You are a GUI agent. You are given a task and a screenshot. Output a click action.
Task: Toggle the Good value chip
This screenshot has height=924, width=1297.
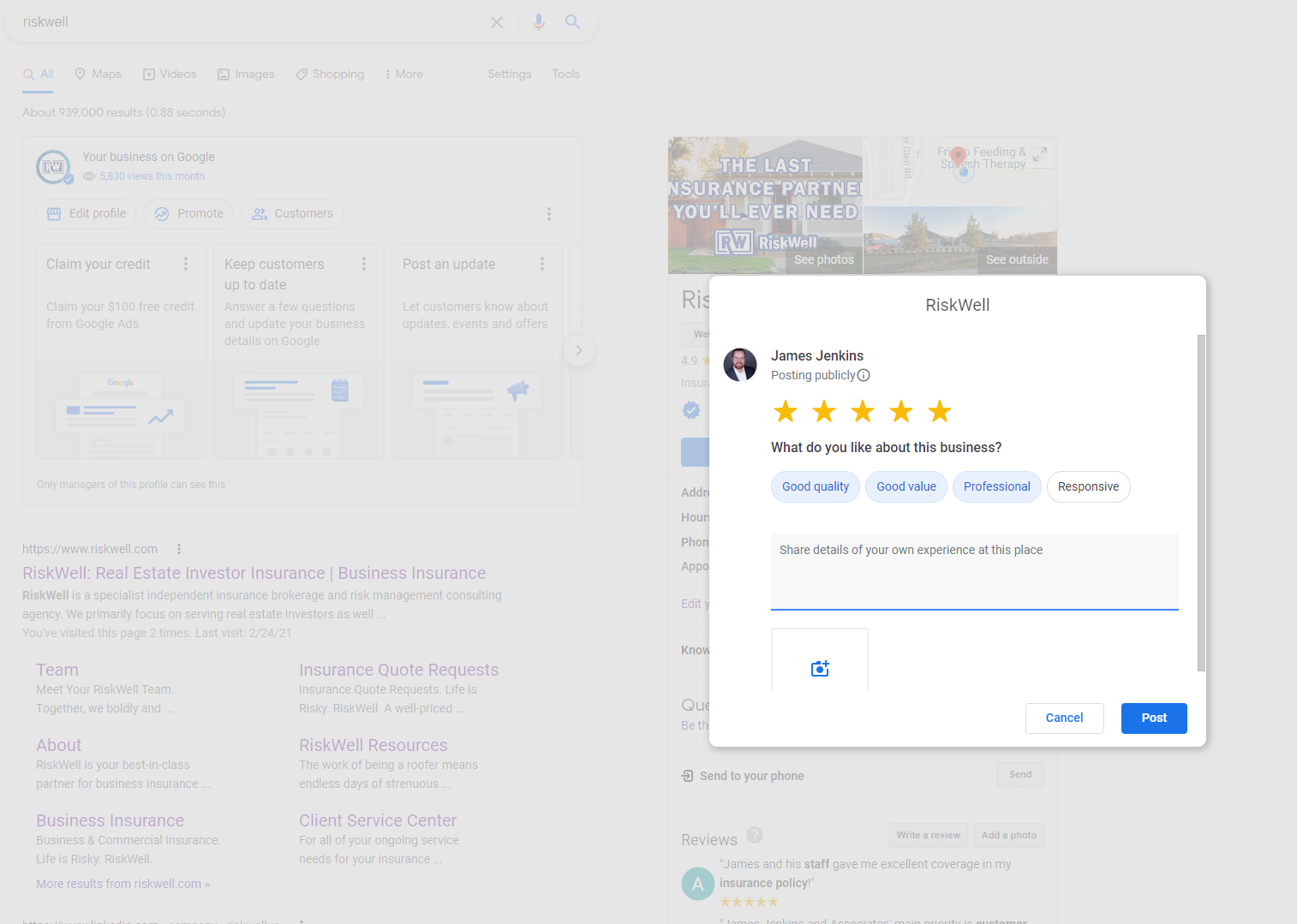[x=906, y=486]
